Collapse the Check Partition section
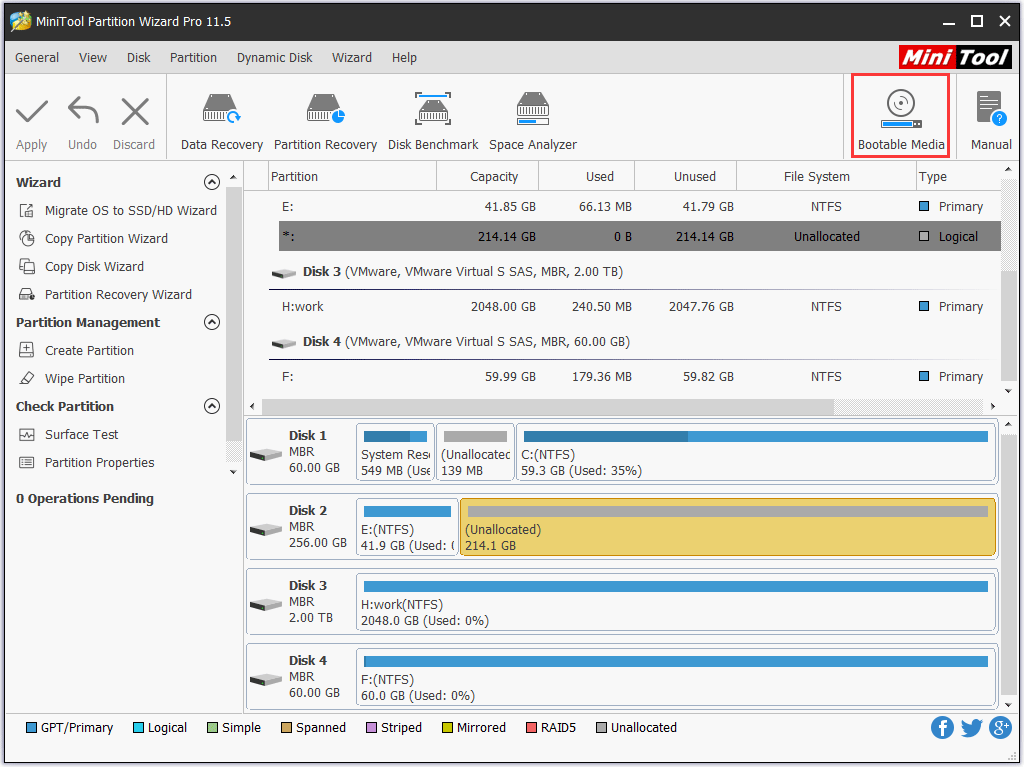The height and width of the screenshot is (767, 1025). point(212,406)
